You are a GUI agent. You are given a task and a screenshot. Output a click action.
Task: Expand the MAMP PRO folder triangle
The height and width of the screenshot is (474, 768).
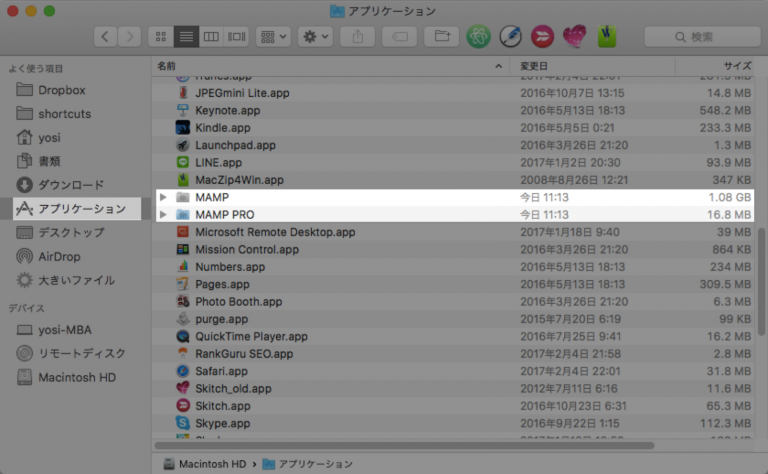(x=163, y=215)
